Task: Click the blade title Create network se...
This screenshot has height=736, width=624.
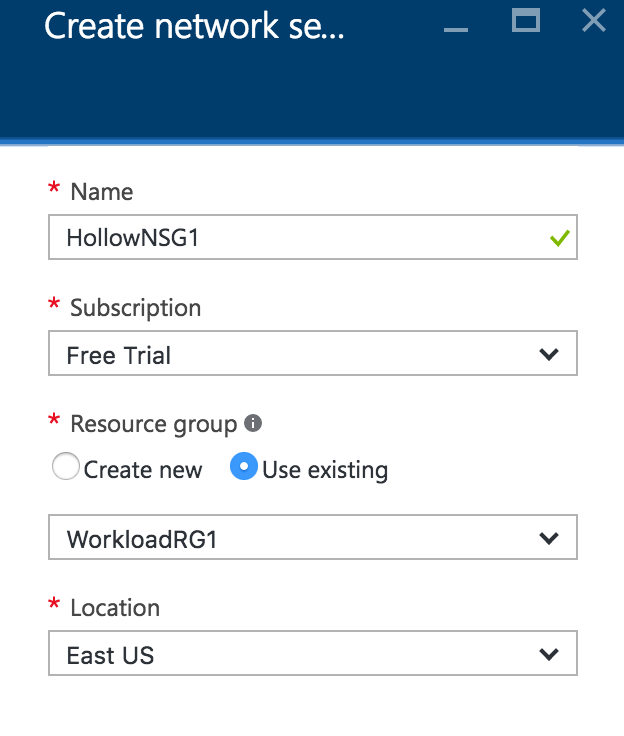Action: tap(194, 27)
